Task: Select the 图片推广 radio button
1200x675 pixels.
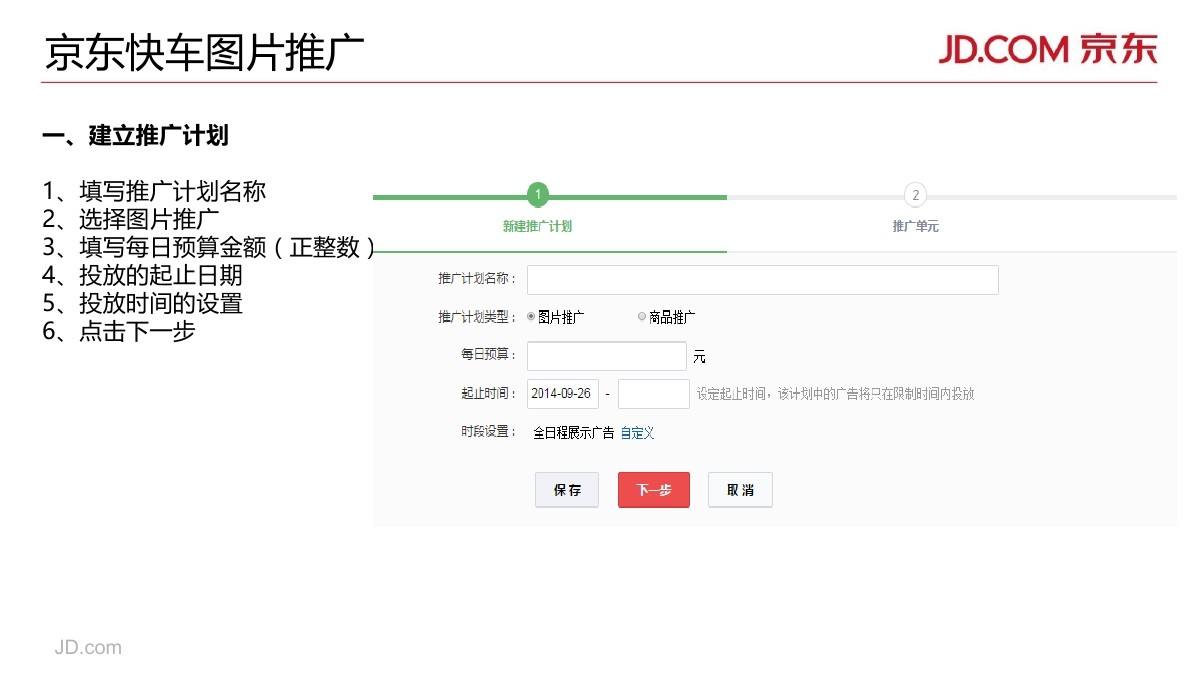Action: (x=531, y=317)
